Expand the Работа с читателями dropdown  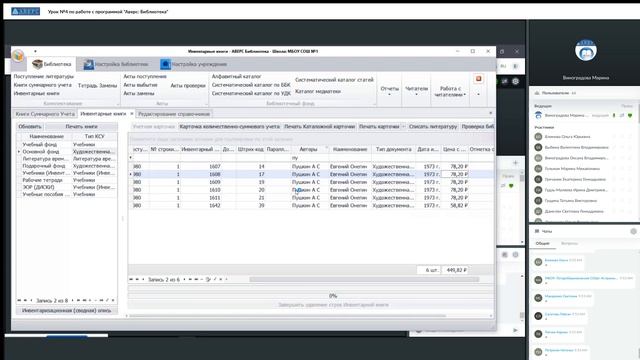click(450, 91)
